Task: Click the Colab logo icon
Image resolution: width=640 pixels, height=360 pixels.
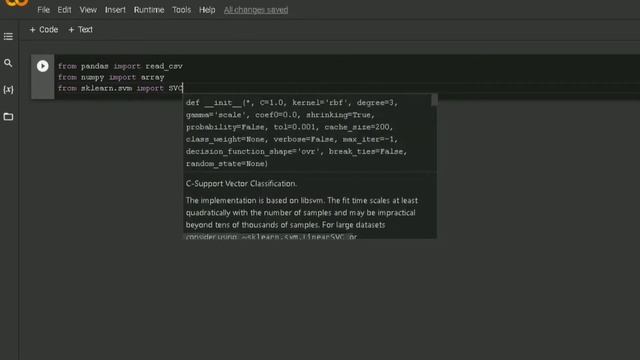Action: [17, 3]
